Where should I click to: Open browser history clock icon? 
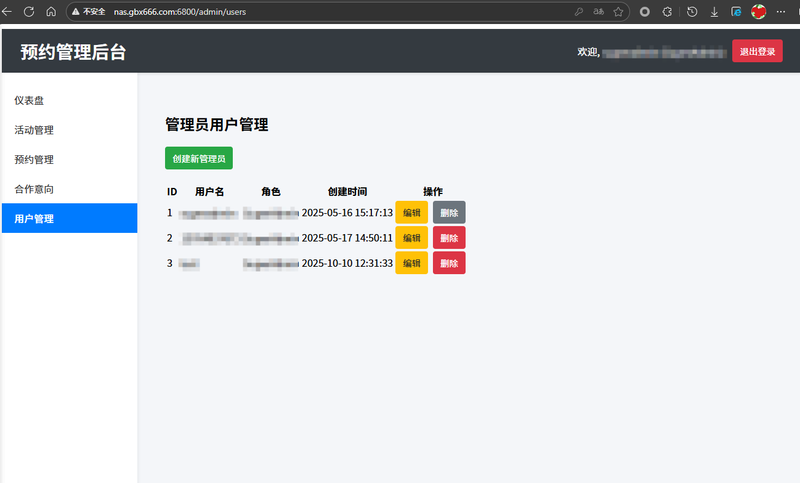(692, 11)
